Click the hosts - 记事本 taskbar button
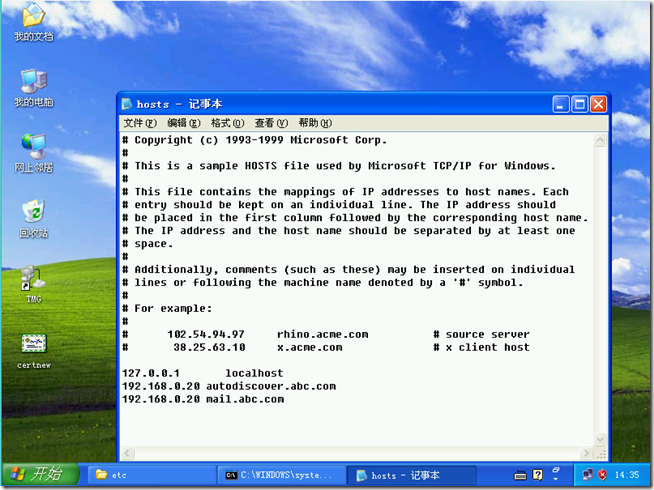This screenshot has width=654, height=490. pyautogui.click(x=412, y=475)
